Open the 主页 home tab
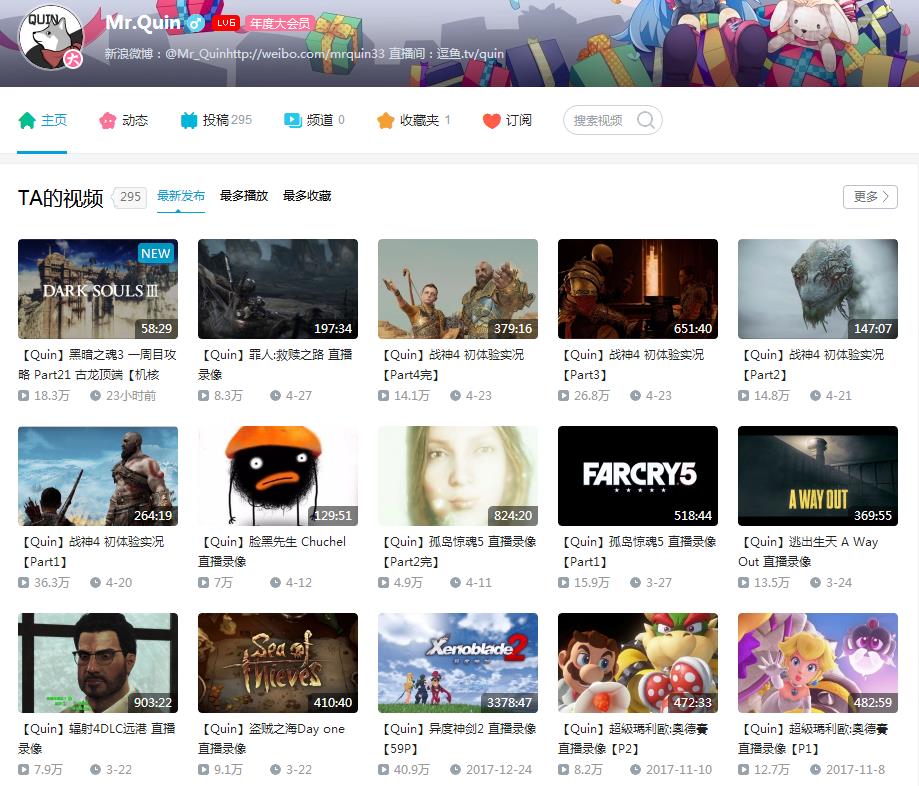This screenshot has width=919, height=786. (x=42, y=120)
